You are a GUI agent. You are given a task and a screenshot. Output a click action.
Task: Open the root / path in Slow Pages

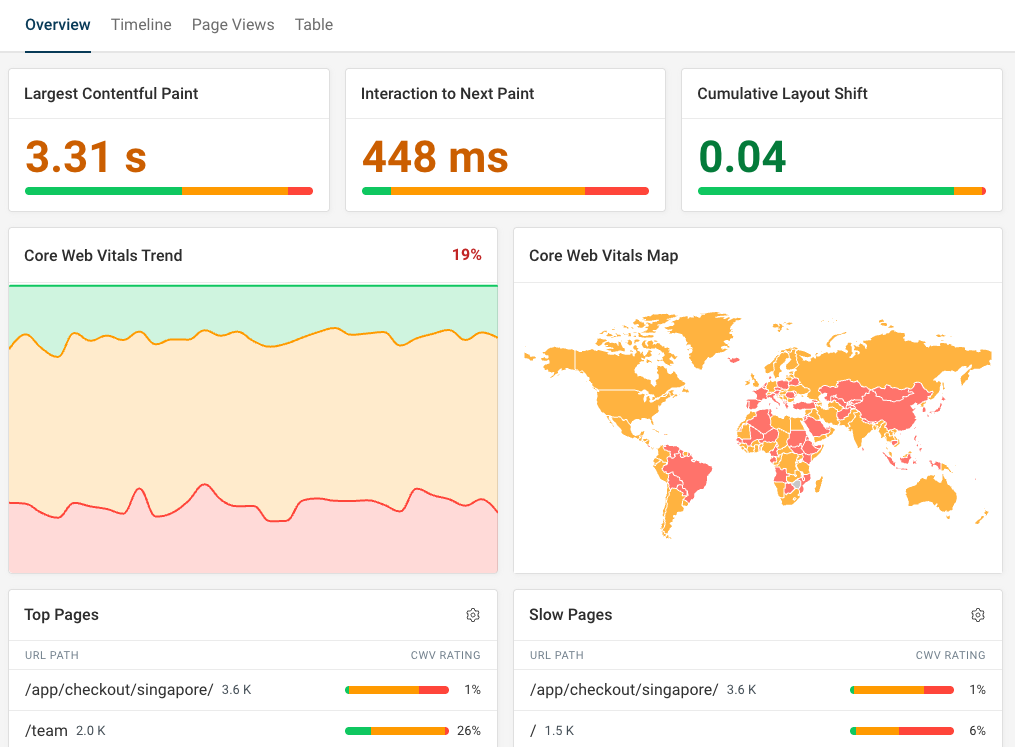[533, 730]
